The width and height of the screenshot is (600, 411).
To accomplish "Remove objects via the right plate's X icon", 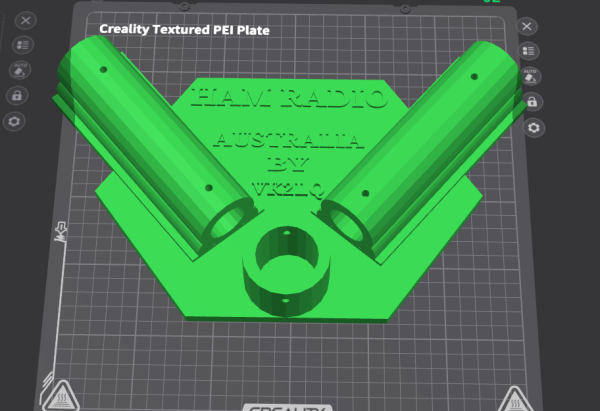I will [x=527, y=26].
